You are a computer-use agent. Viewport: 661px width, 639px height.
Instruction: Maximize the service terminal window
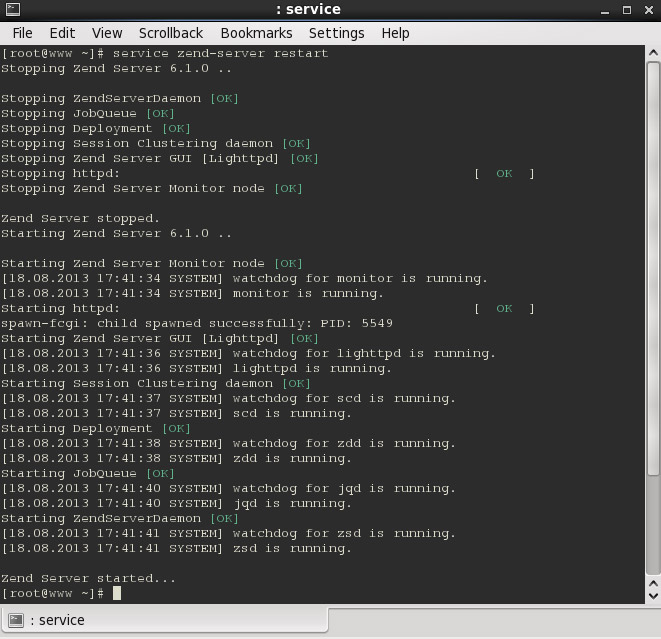tap(627, 10)
